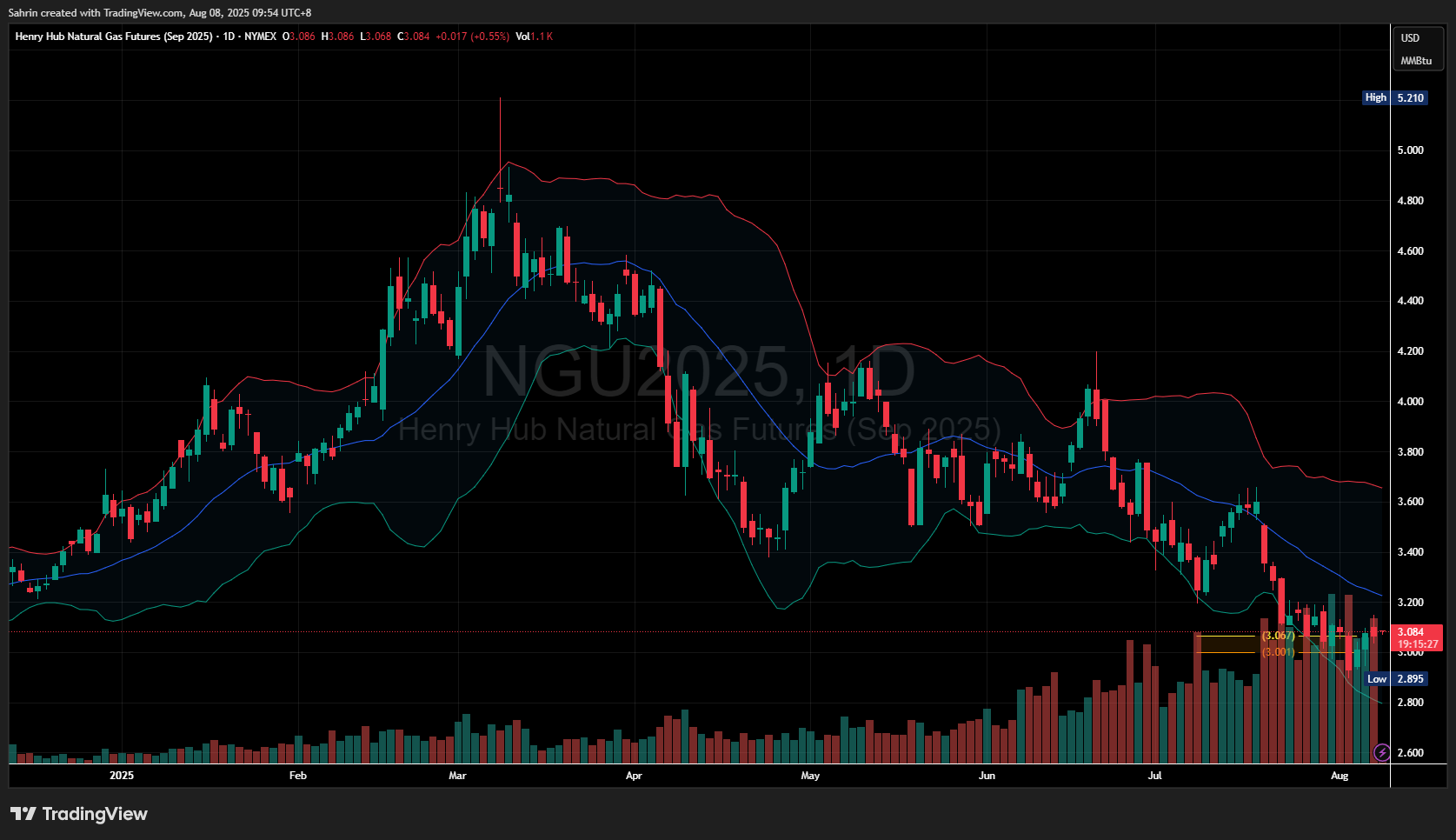
Task: Click the 4.000 price axis label
Action: pyautogui.click(x=1410, y=402)
